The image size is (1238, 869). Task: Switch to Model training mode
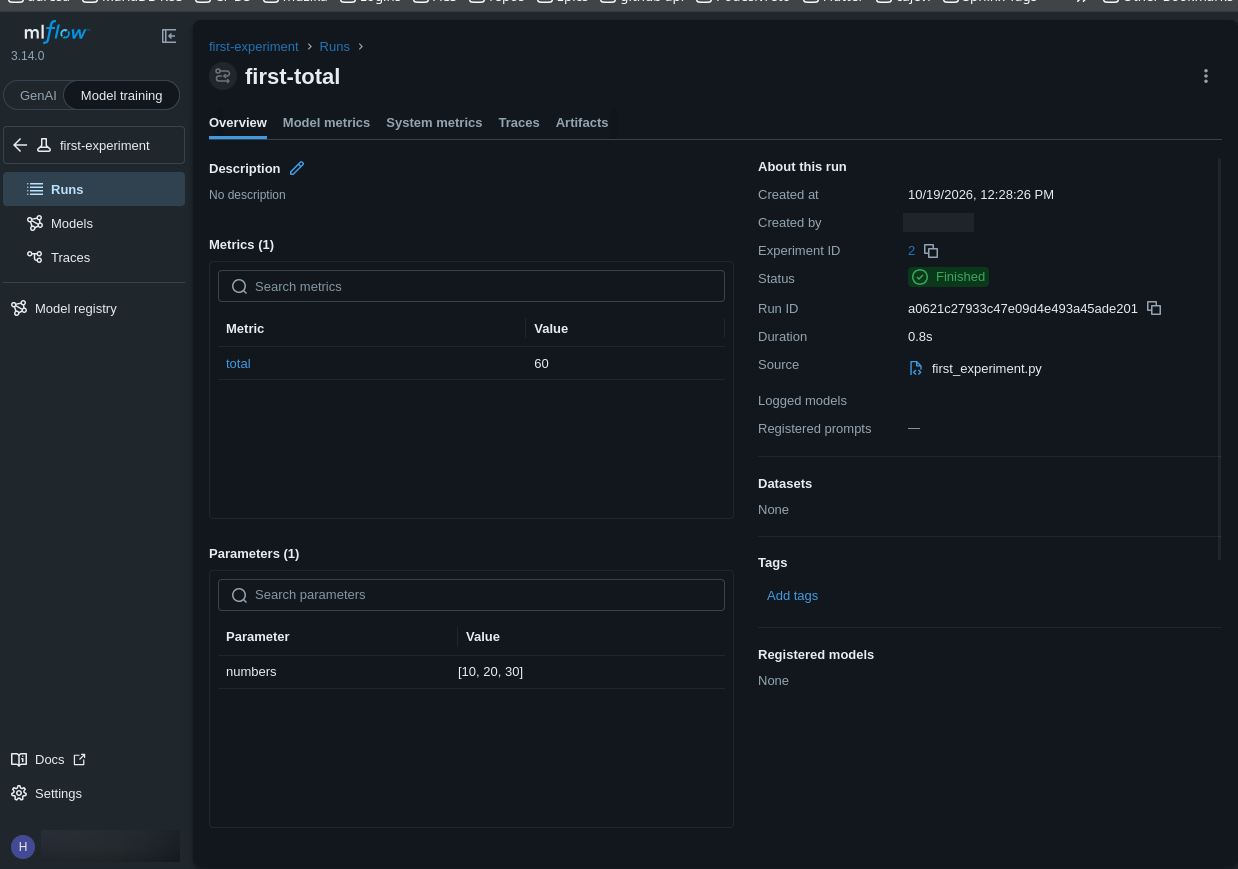[121, 95]
